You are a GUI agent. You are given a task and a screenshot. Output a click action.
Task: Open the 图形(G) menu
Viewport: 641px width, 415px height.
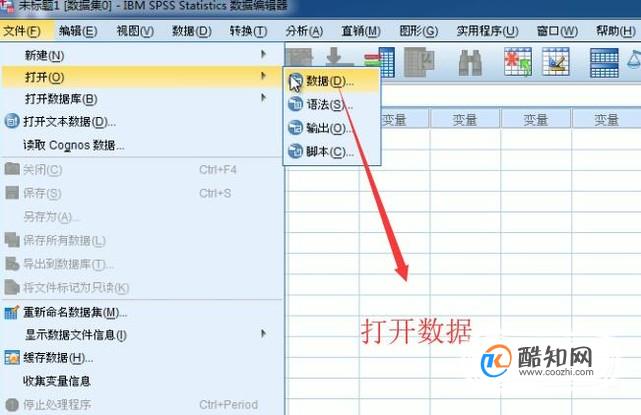[x=419, y=31]
